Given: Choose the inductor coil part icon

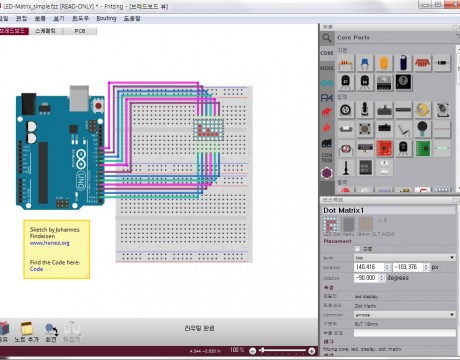Looking at the screenshot, I should (422, 63).
